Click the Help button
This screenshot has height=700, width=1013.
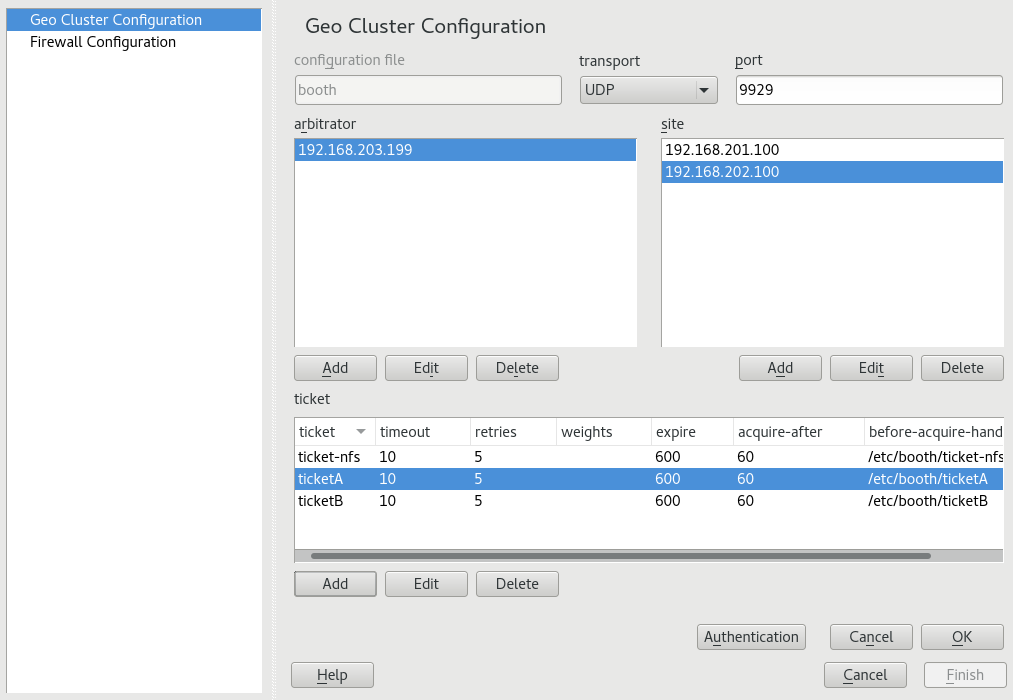point(332,675)
